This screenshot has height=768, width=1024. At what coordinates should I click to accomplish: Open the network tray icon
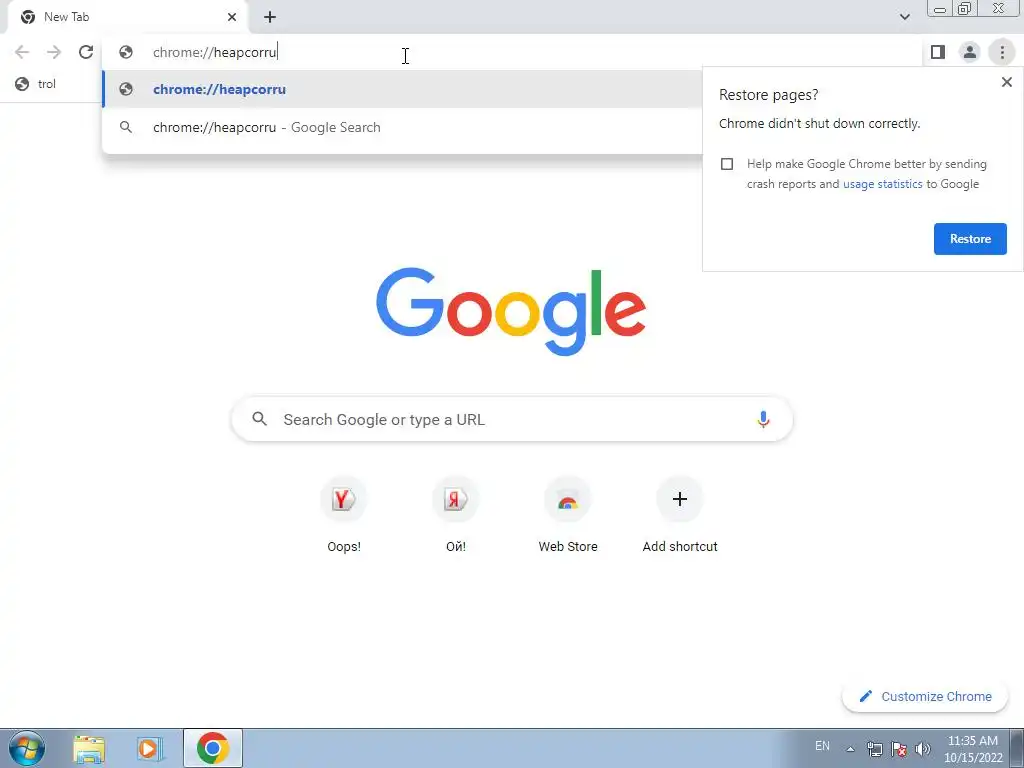[x=874, y=749]
